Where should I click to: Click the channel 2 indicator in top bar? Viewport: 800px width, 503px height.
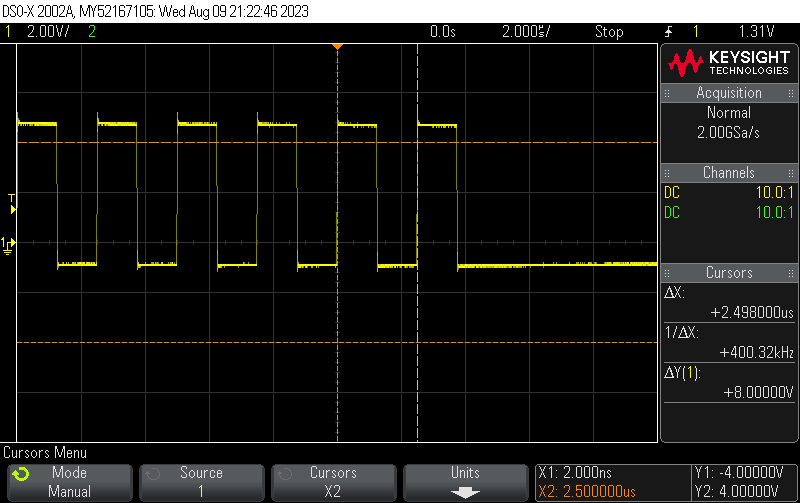click(92, 32)
